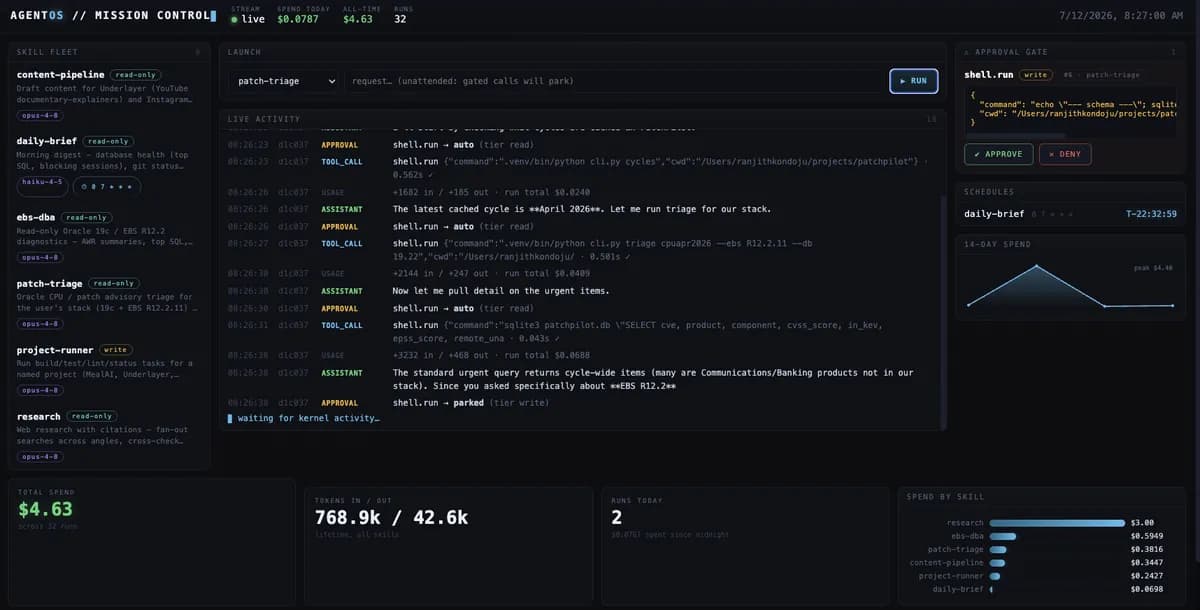Screen dimensions: 1200x610
Task: Click the T-22:32:59 schedule countdown
Action: 1153,214
